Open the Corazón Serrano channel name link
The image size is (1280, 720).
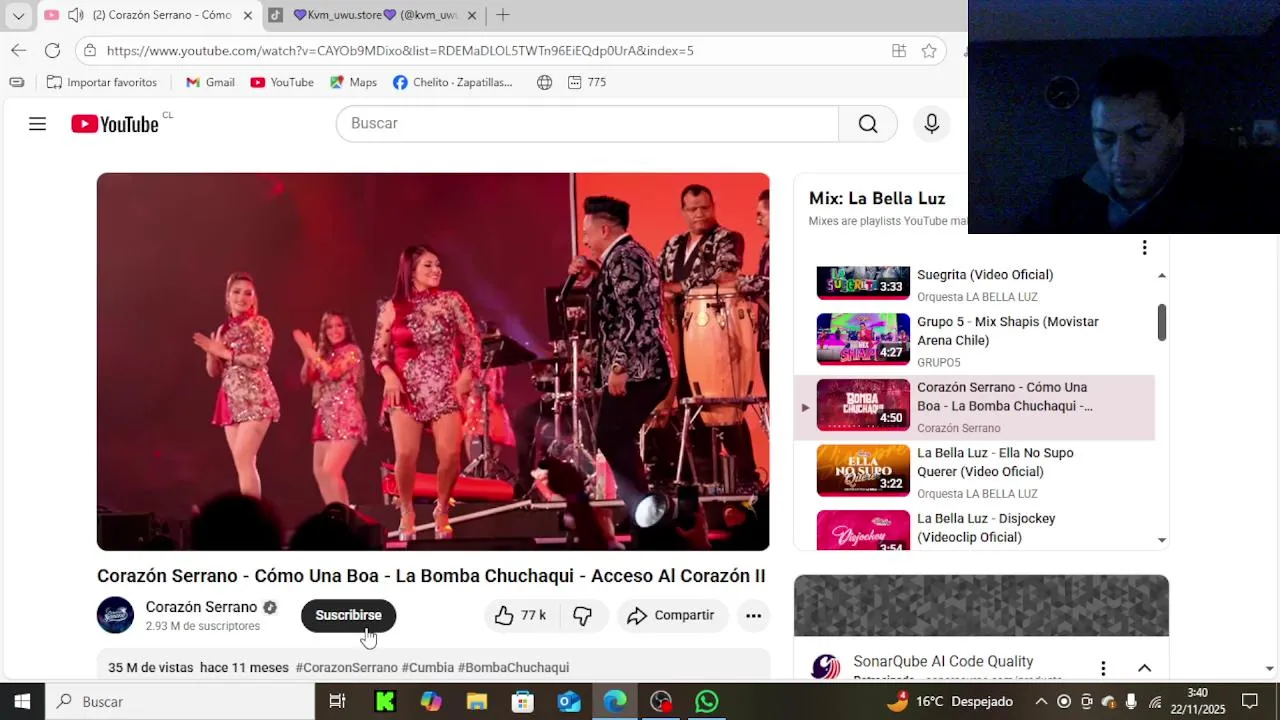tap(201, 607)
